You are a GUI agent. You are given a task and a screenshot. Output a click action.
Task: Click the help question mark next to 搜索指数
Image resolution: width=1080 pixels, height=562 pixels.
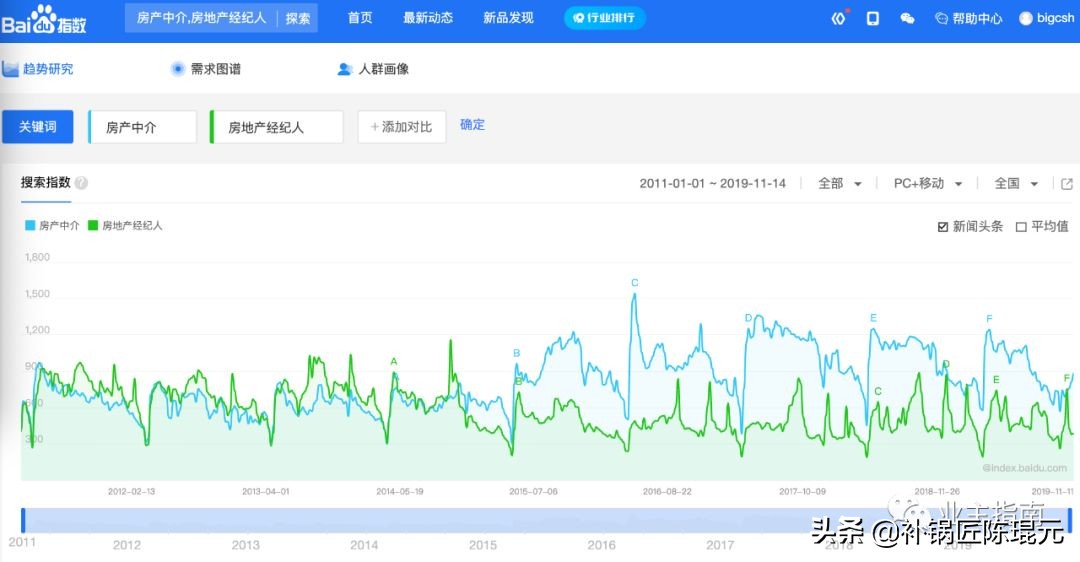pyautogui.click(x=81, y=183)
